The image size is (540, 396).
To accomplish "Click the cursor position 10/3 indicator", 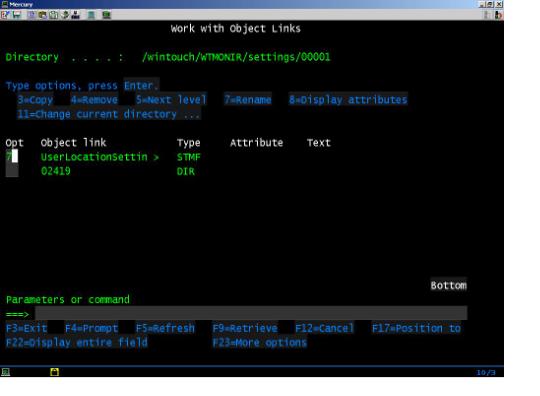I will tap(486, 372).
